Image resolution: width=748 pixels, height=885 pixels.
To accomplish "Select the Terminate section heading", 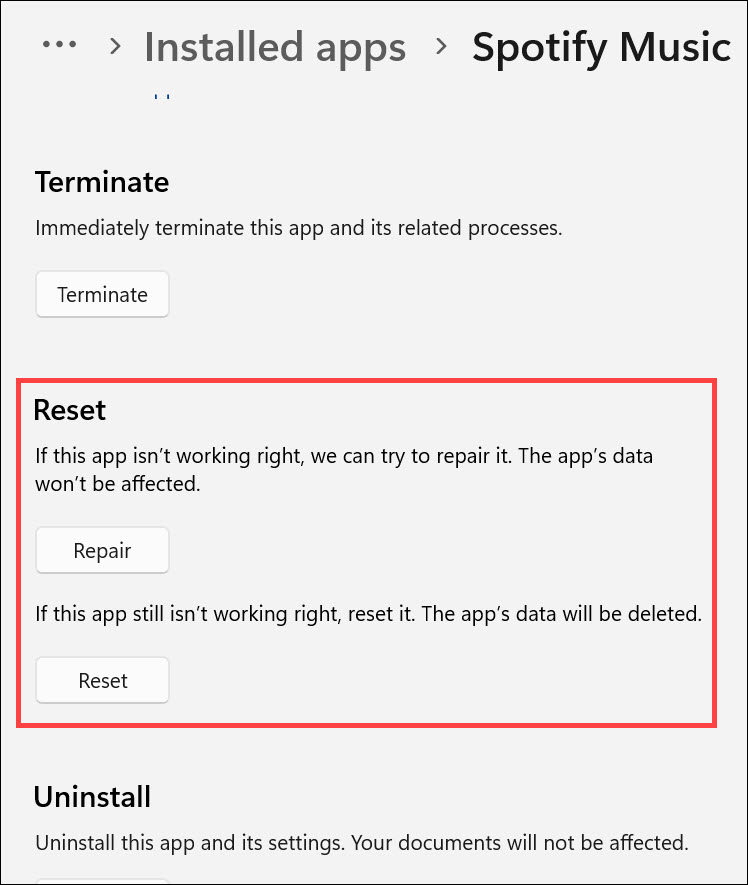I will pyautogui.click(x=102, y=182).
